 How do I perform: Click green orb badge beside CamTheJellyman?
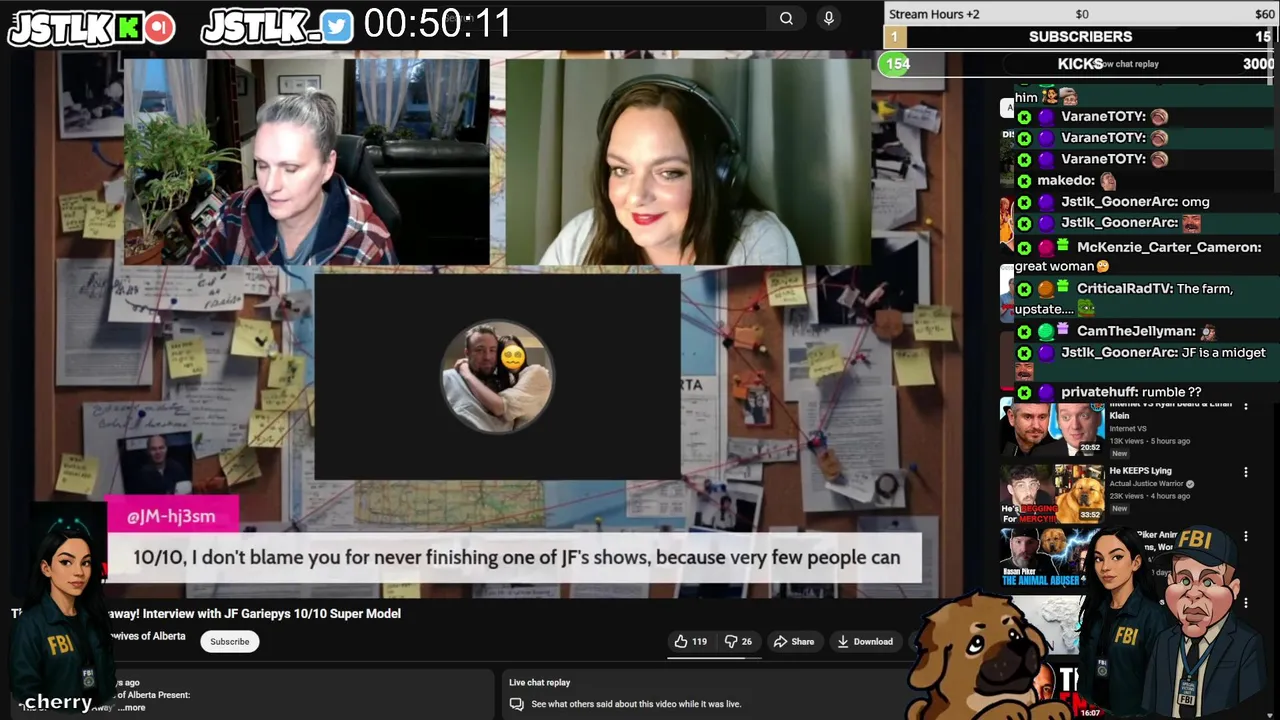point(1045,331)
